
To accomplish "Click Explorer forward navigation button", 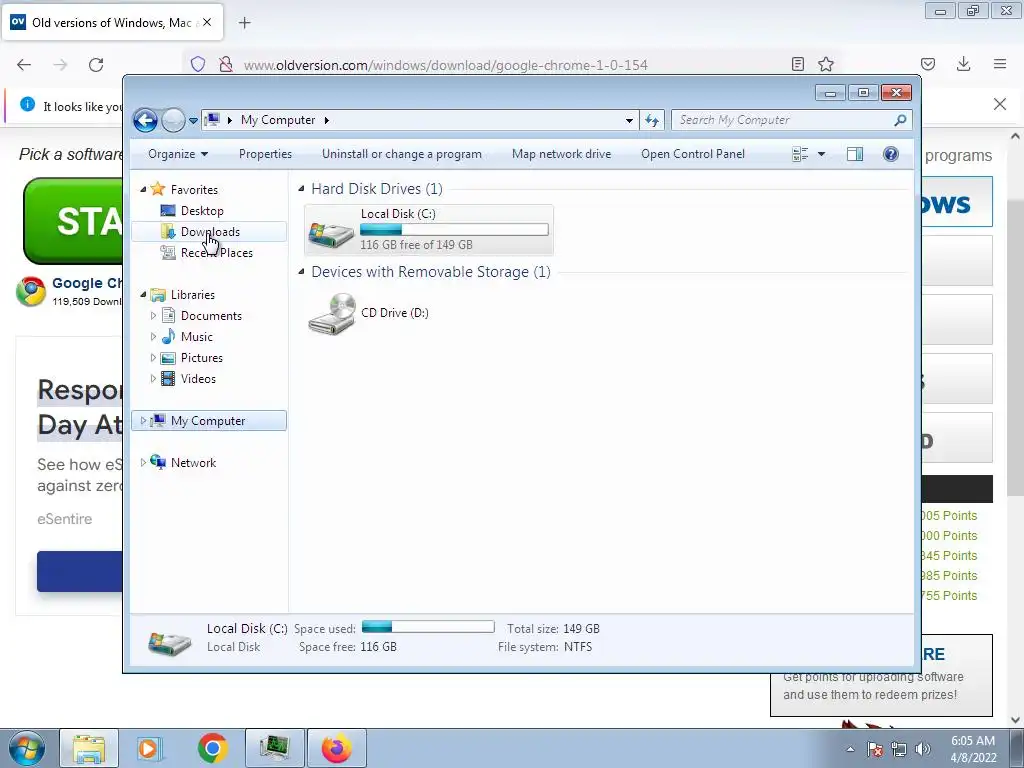I will [x=173, y=120].
